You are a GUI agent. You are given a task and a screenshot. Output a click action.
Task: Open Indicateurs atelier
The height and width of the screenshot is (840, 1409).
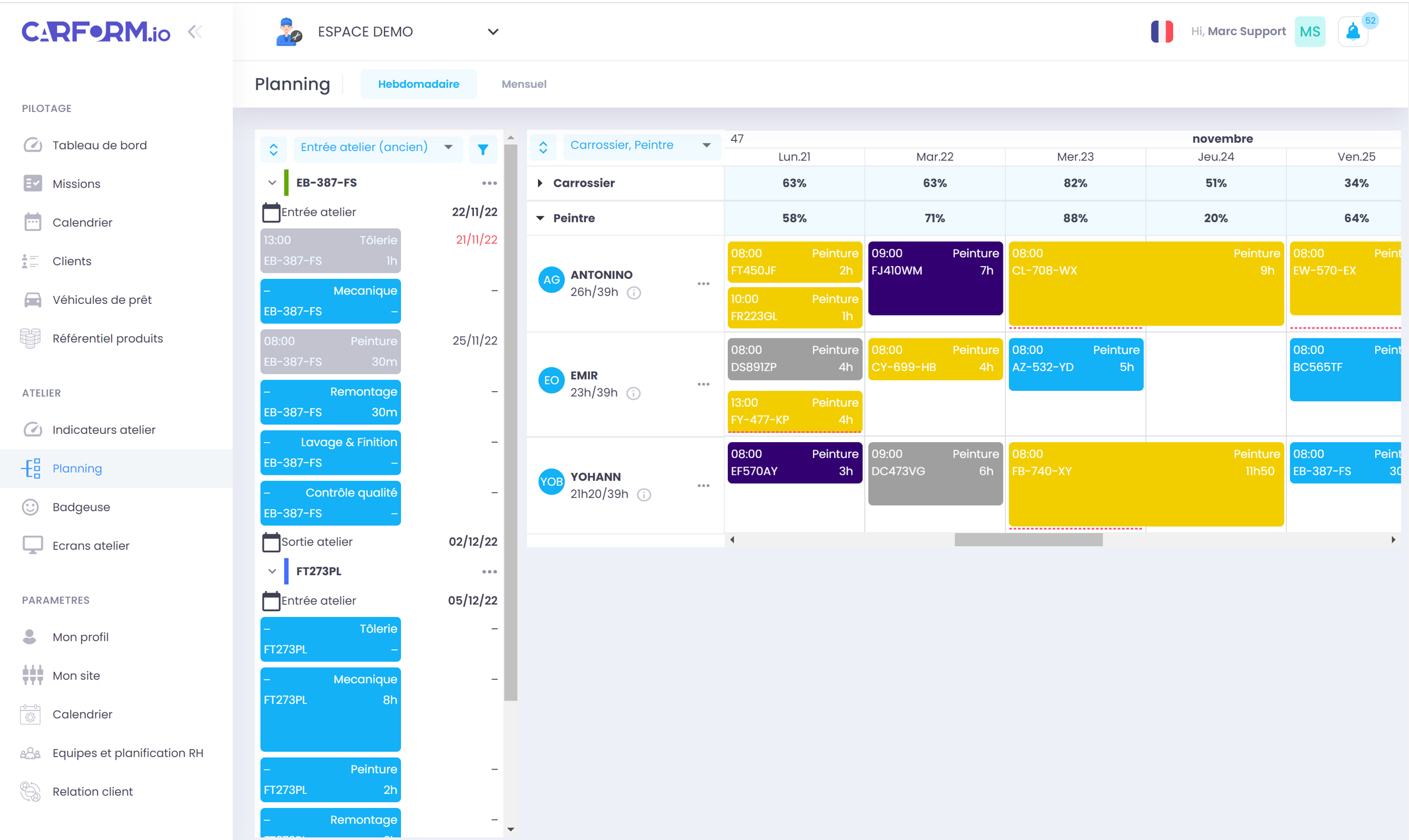click(x=104, y=430)
